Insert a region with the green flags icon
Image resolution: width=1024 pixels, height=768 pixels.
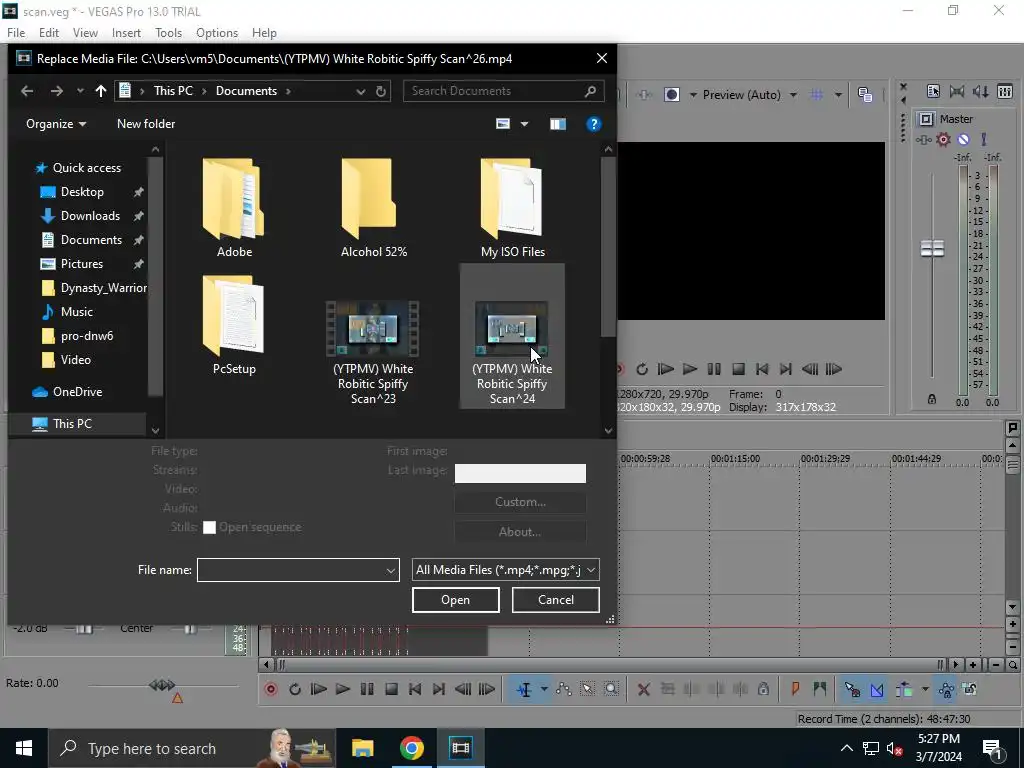click(x=820, y=688)
